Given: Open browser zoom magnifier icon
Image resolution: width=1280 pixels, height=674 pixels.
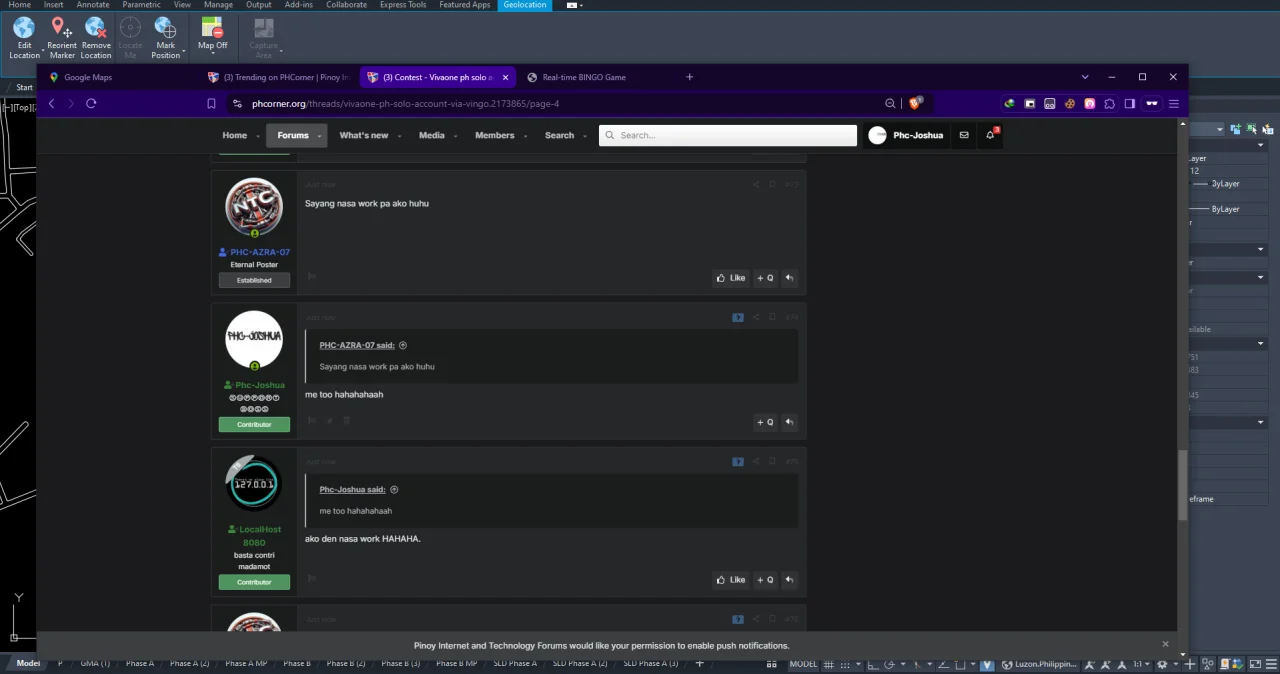Looking at the screenshot, I should pos(890,103).
